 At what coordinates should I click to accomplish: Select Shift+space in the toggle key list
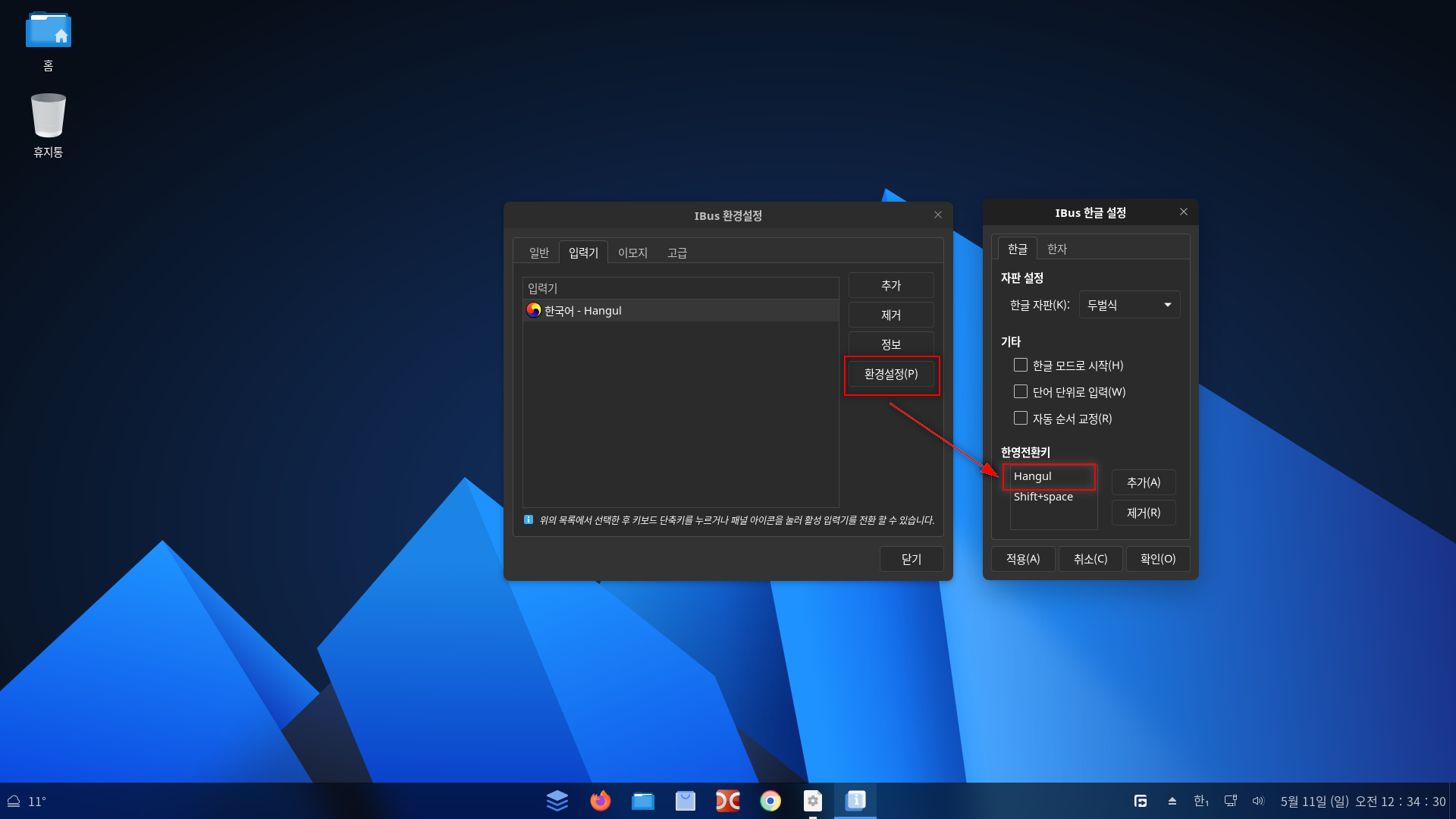click(1043, 497)
